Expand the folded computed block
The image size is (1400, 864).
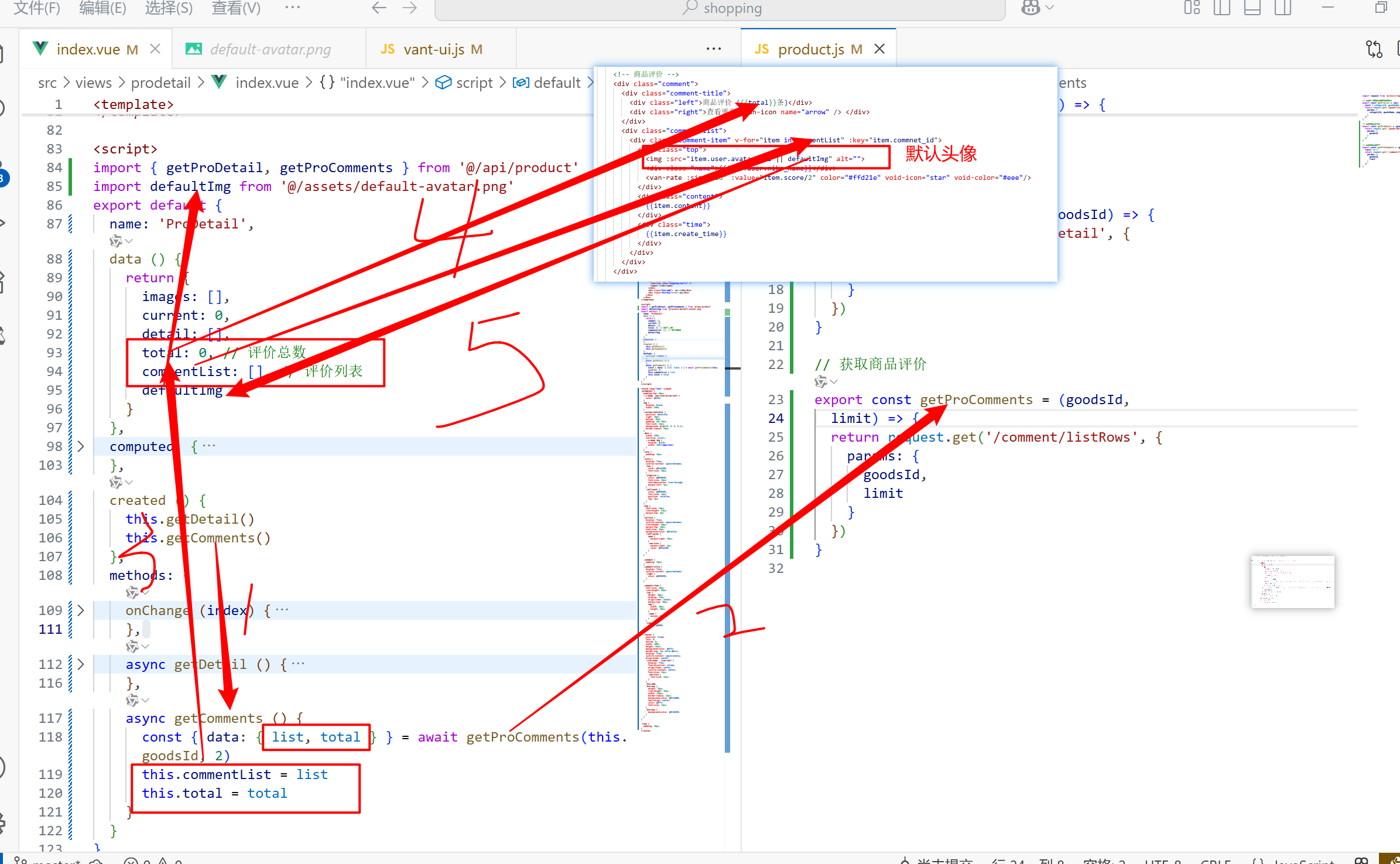(x=81, y=446)
